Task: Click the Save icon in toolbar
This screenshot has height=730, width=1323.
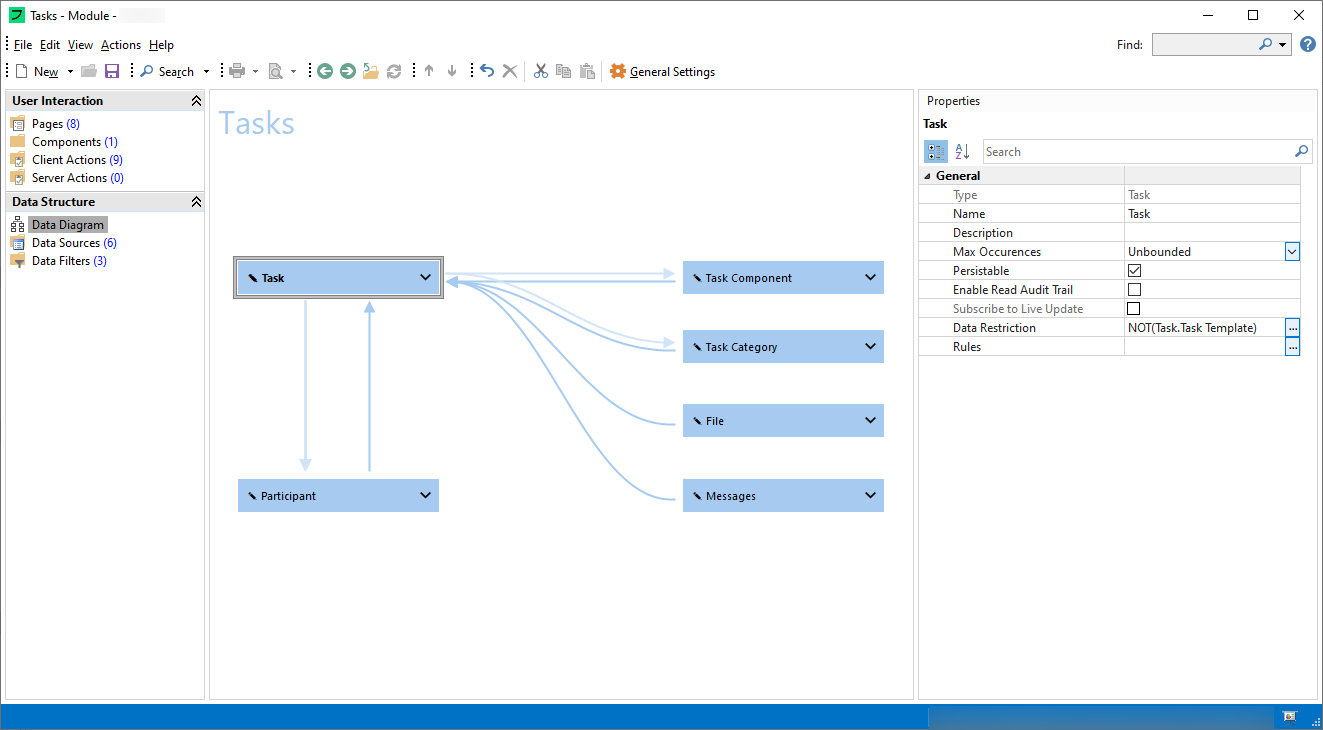Action: tap(112, 71)
